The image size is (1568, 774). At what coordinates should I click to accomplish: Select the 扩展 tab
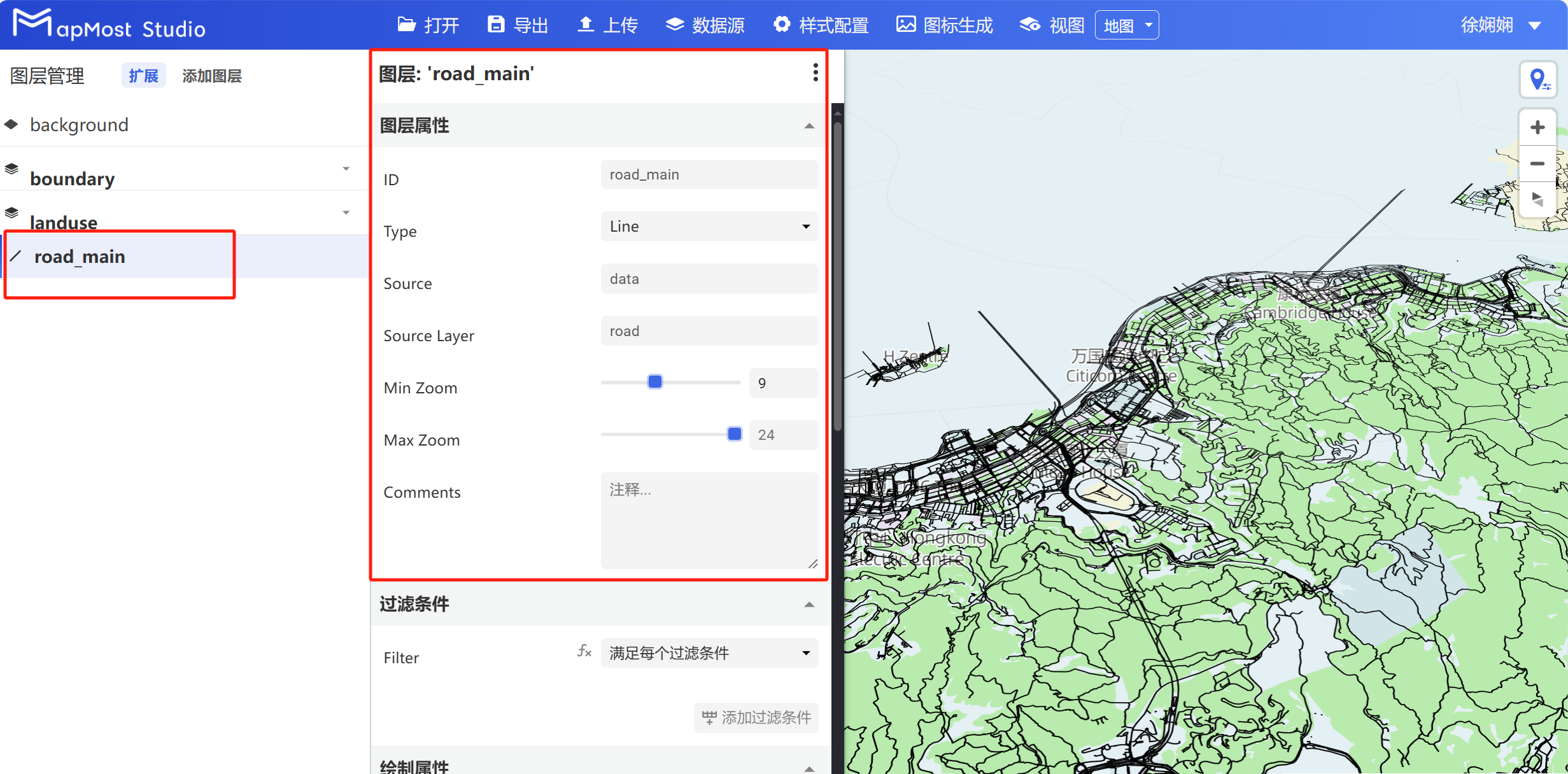(x=143, y=75)
